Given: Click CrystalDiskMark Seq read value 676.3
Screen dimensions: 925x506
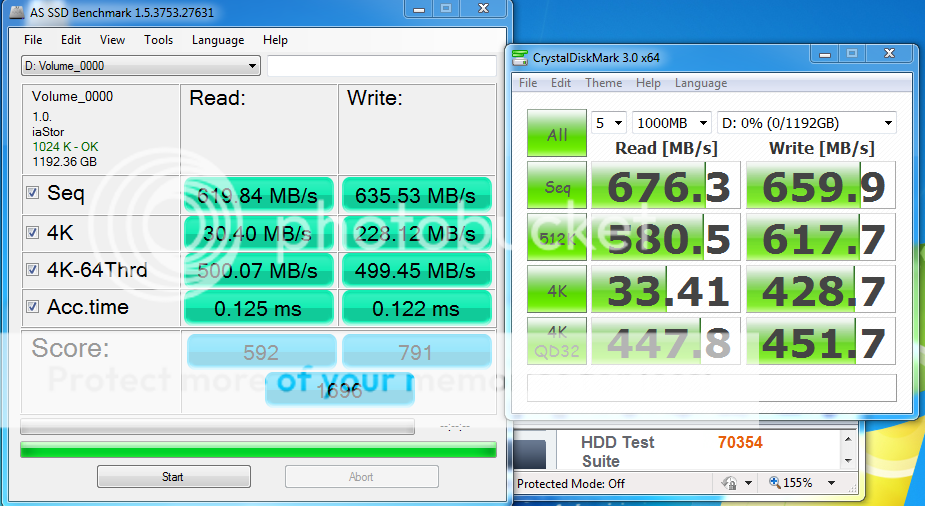Looking at the screenshot, I should pos(666,185).
